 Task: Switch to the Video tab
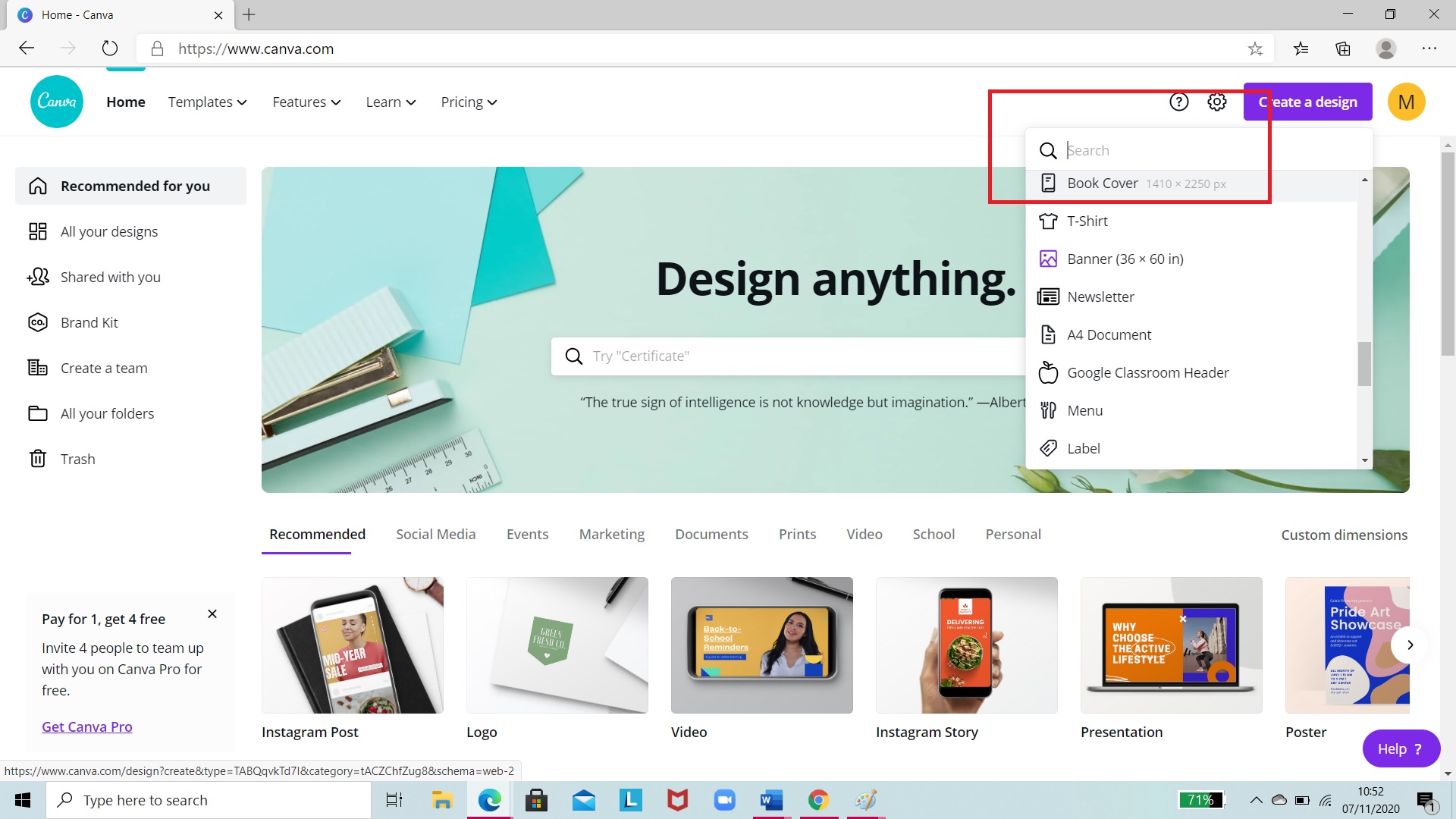[x=864, y=534]
